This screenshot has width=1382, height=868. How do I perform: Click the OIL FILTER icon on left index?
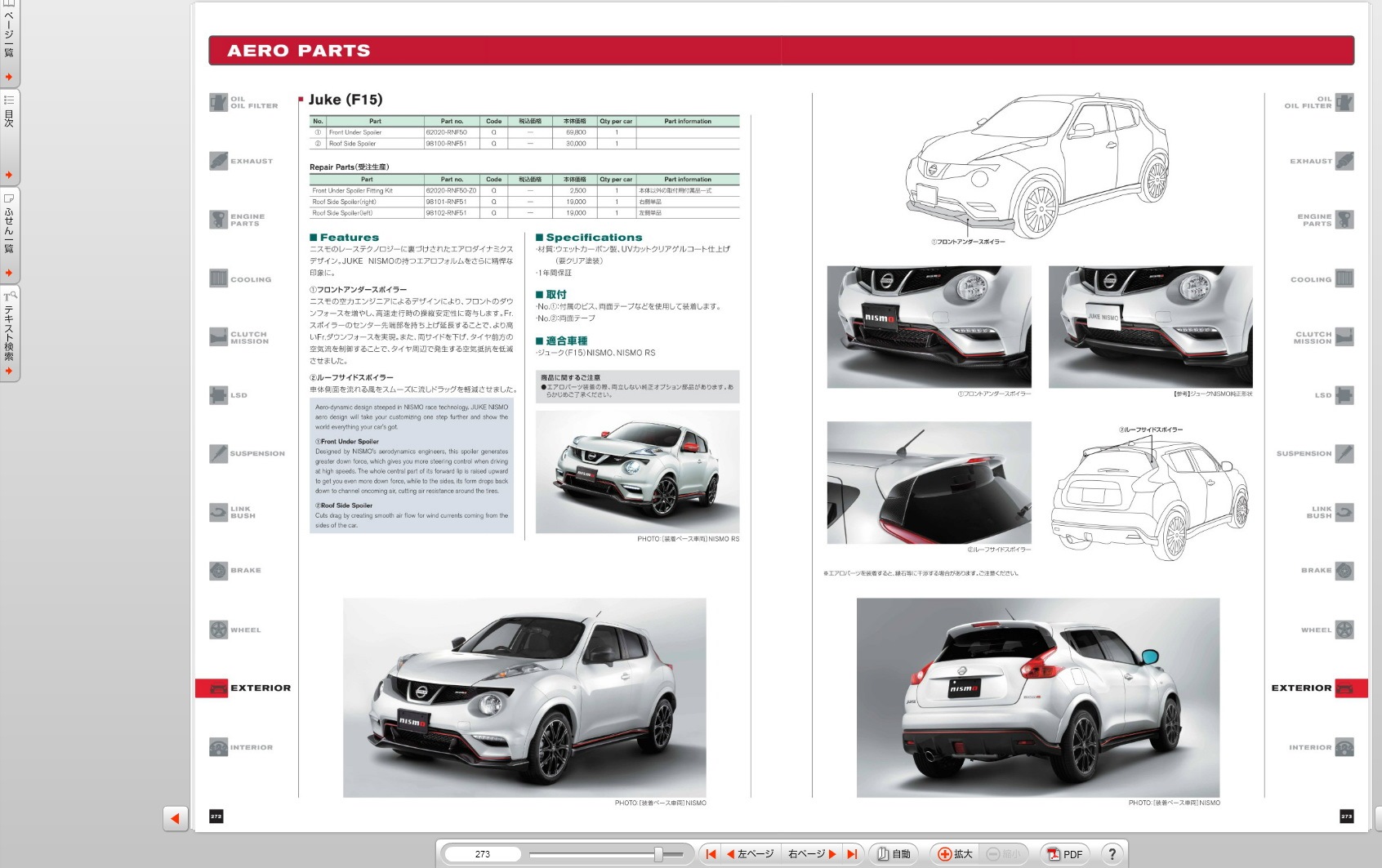click(218, 102)
